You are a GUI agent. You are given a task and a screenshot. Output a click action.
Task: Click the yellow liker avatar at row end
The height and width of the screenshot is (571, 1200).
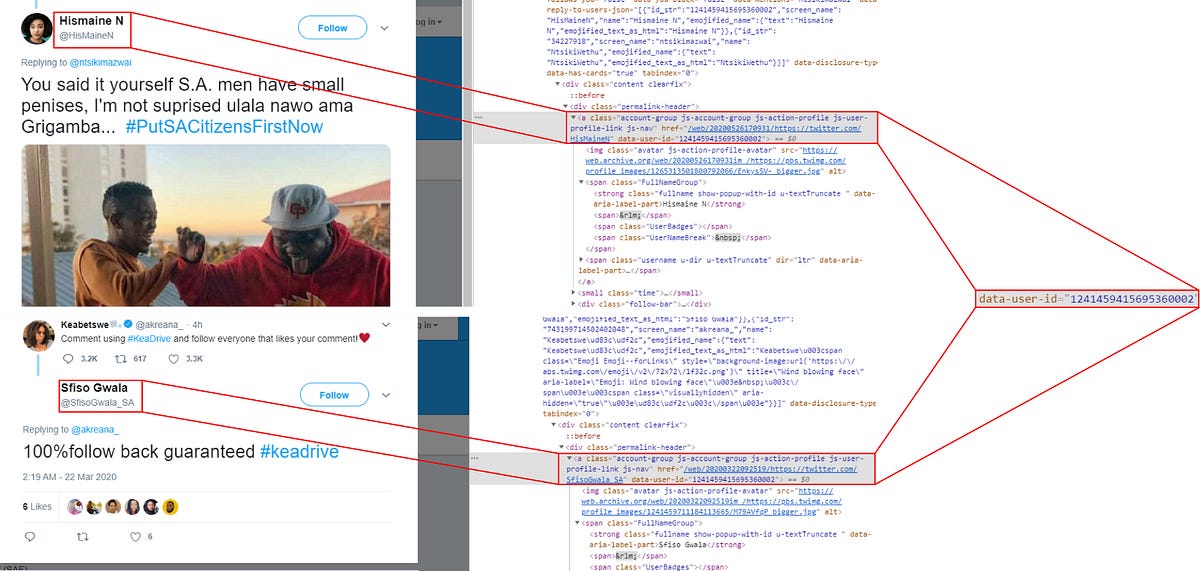click(170, 507)
